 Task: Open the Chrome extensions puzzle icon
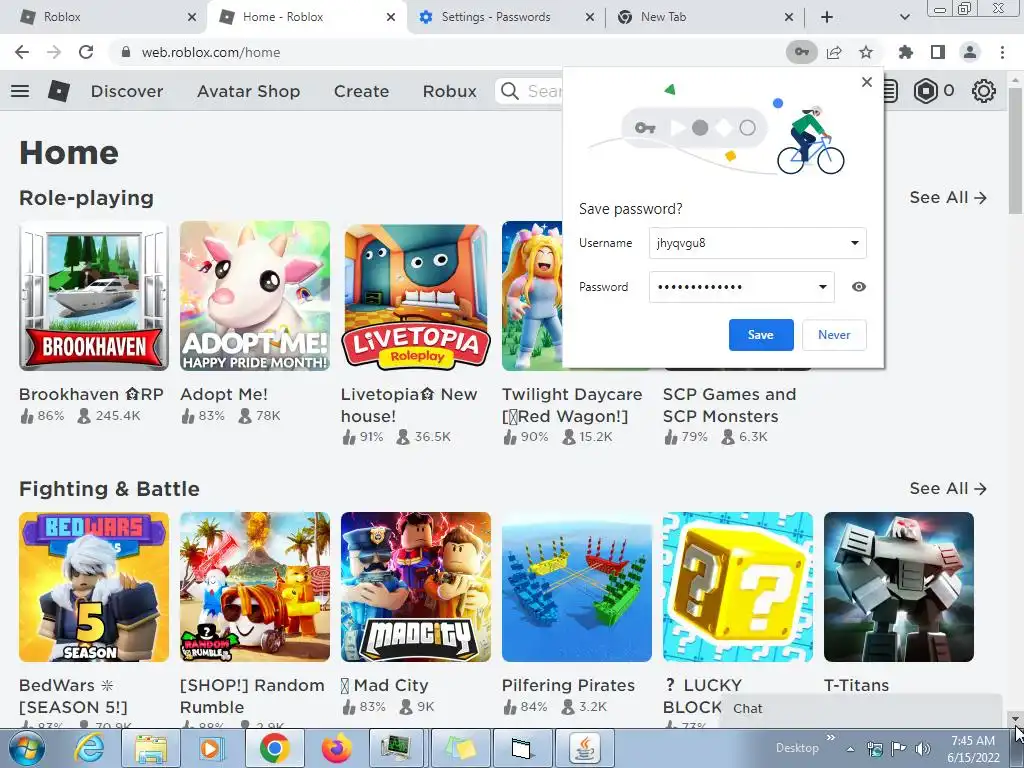click(x=906, y=52)
